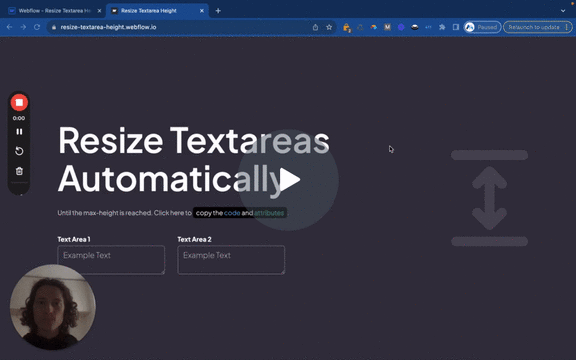
Task: Open the small blue dots extension icon
Action: pos(428,27)
